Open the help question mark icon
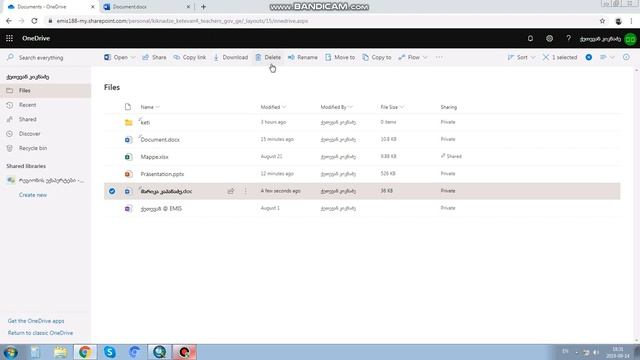640x360 pixels. click(568, 38)
